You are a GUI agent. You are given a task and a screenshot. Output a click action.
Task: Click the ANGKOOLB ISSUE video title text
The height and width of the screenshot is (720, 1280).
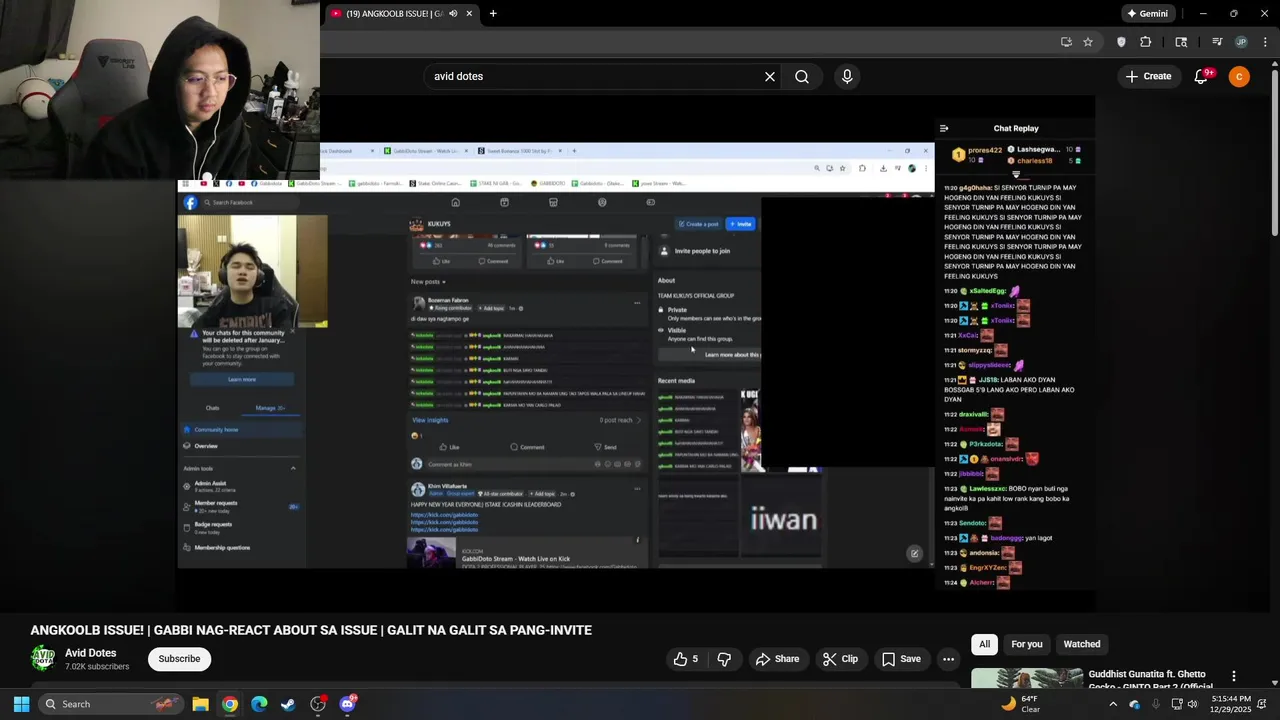311,630
